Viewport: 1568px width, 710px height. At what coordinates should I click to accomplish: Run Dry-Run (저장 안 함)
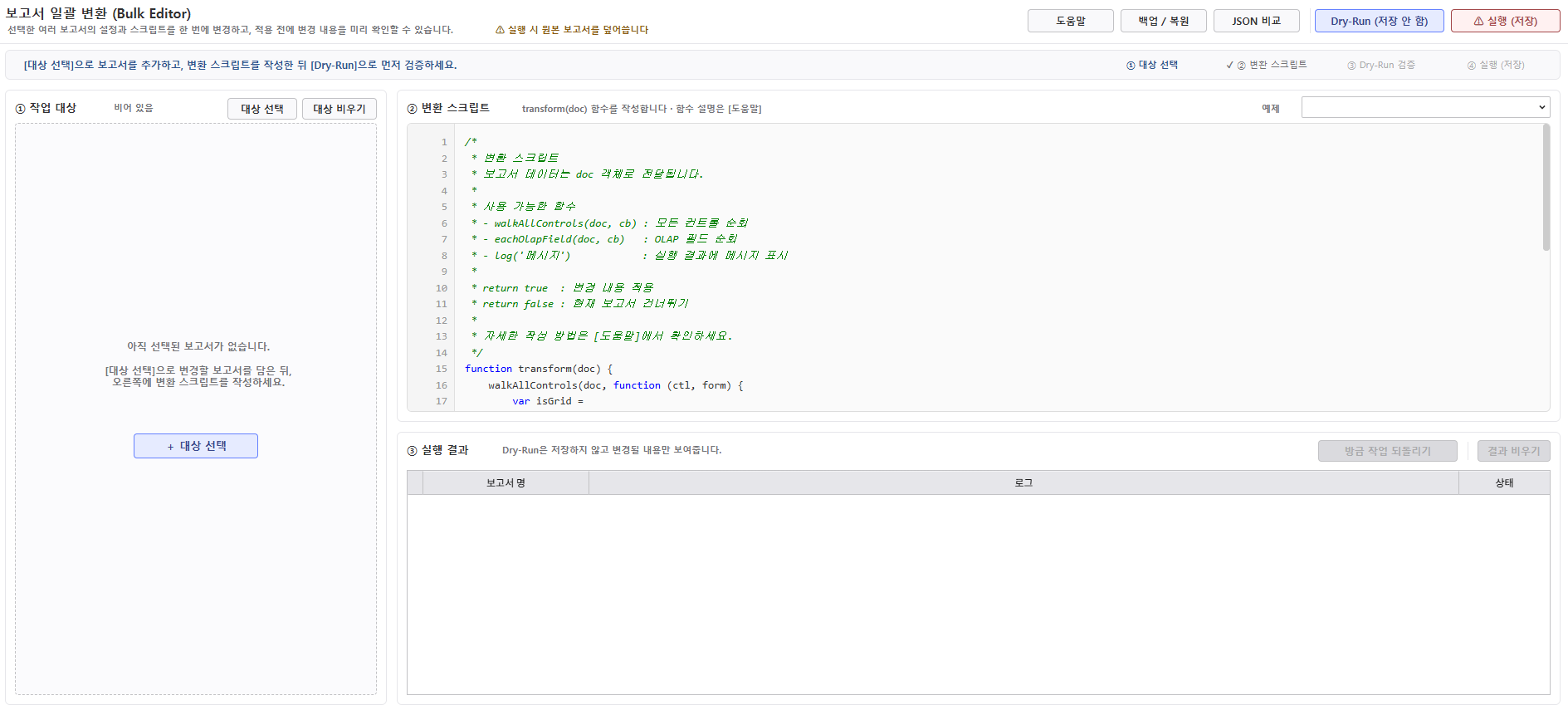[1379, 21]
